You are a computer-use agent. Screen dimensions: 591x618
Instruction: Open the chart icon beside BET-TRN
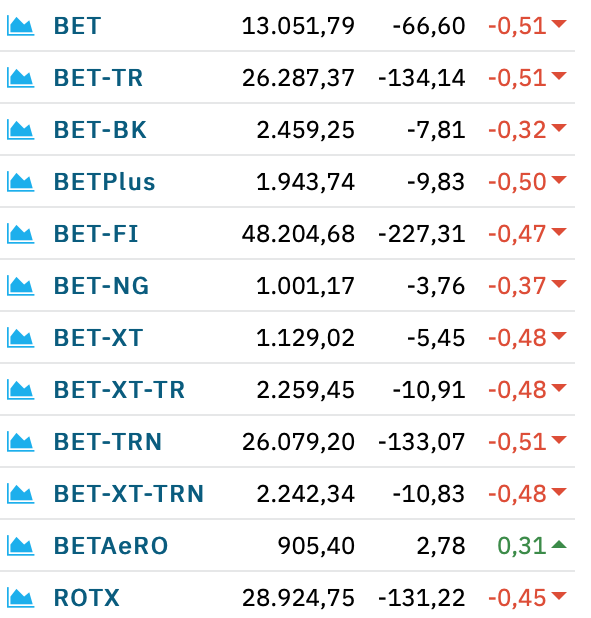(21, 442)
